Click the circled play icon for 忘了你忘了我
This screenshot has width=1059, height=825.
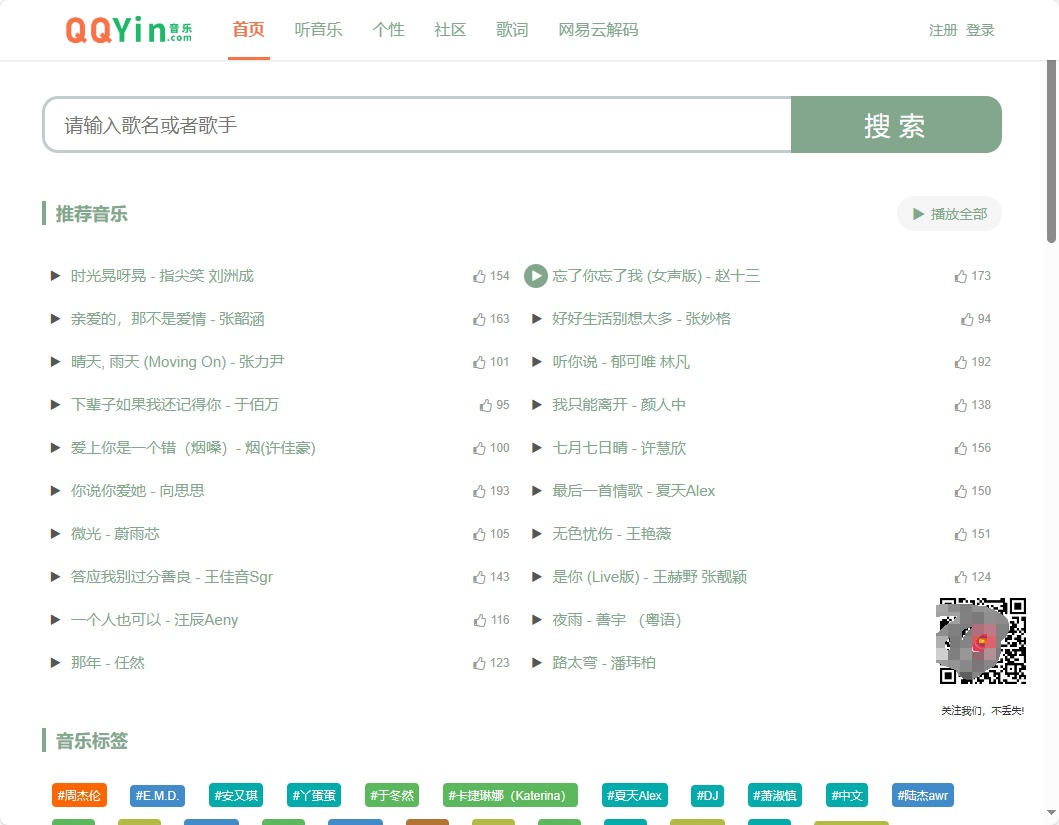click(536, 276)
